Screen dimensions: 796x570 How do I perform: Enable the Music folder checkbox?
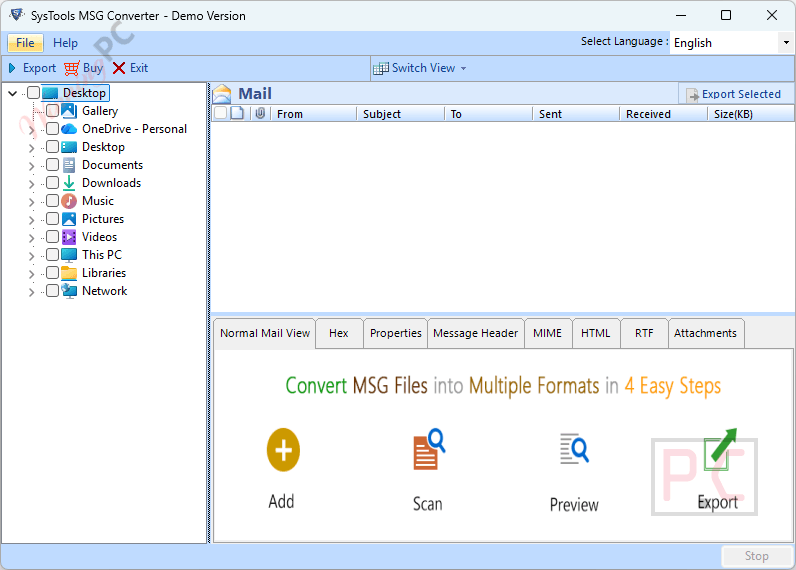tap(52, 201)
